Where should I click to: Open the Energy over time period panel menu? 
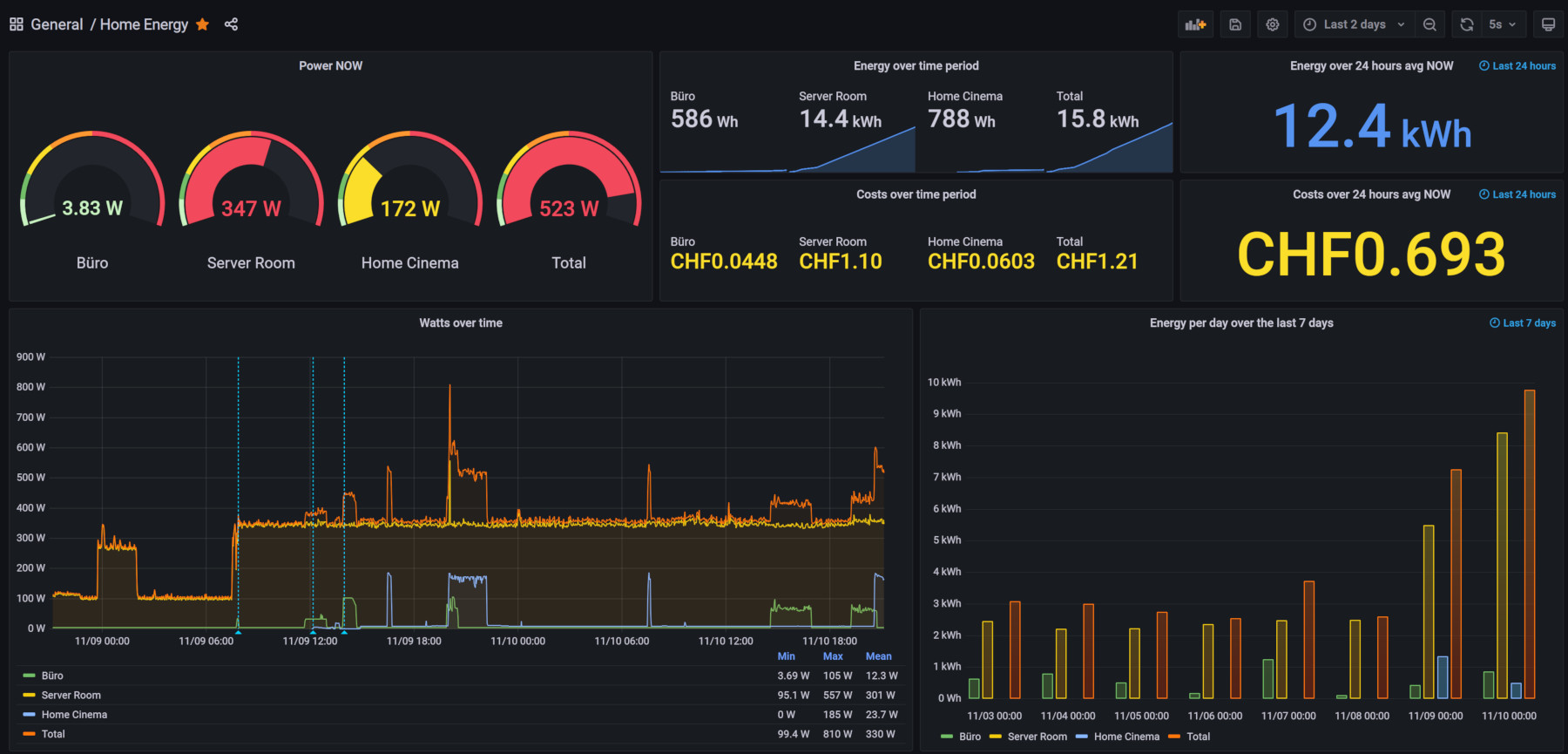916,65
